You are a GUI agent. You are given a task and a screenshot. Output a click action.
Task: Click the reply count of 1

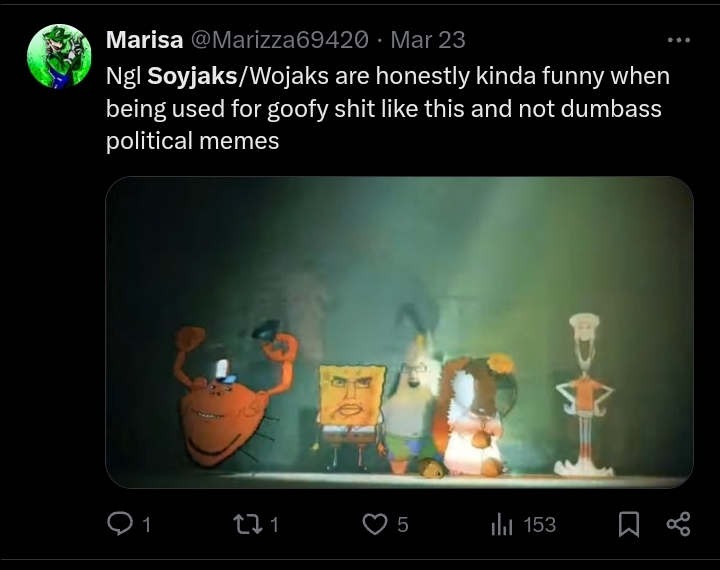146,524
